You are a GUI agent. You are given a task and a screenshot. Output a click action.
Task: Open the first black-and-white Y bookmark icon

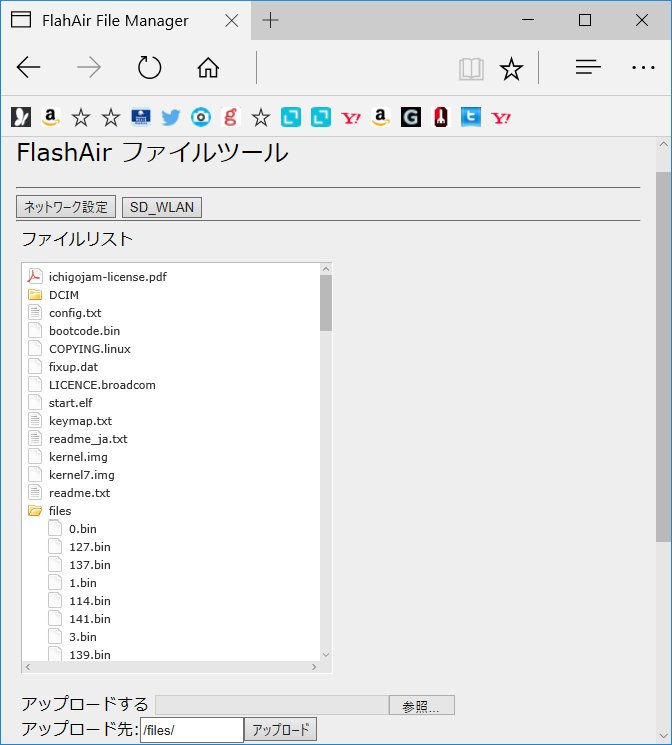click(x=21, y=117)
